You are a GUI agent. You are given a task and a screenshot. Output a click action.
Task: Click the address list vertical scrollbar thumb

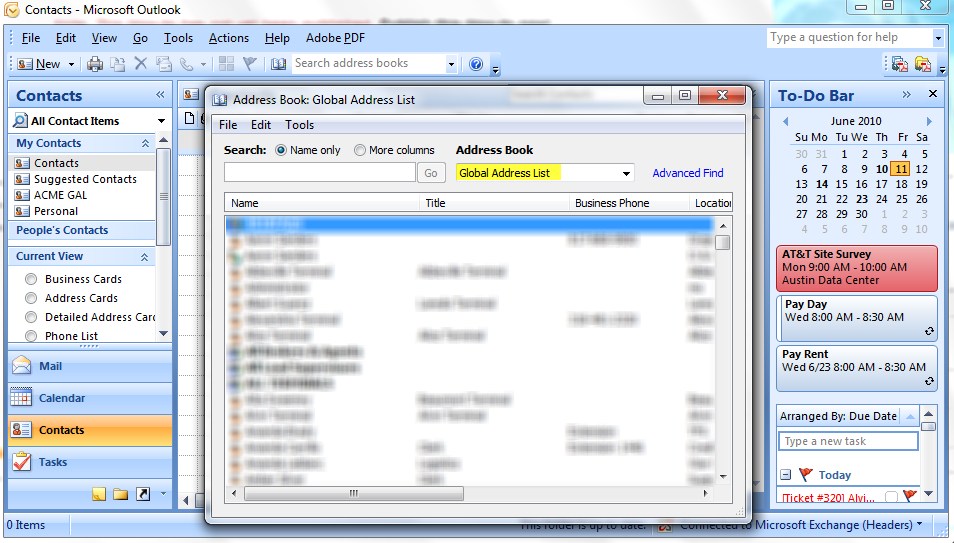tap(723, 242)
